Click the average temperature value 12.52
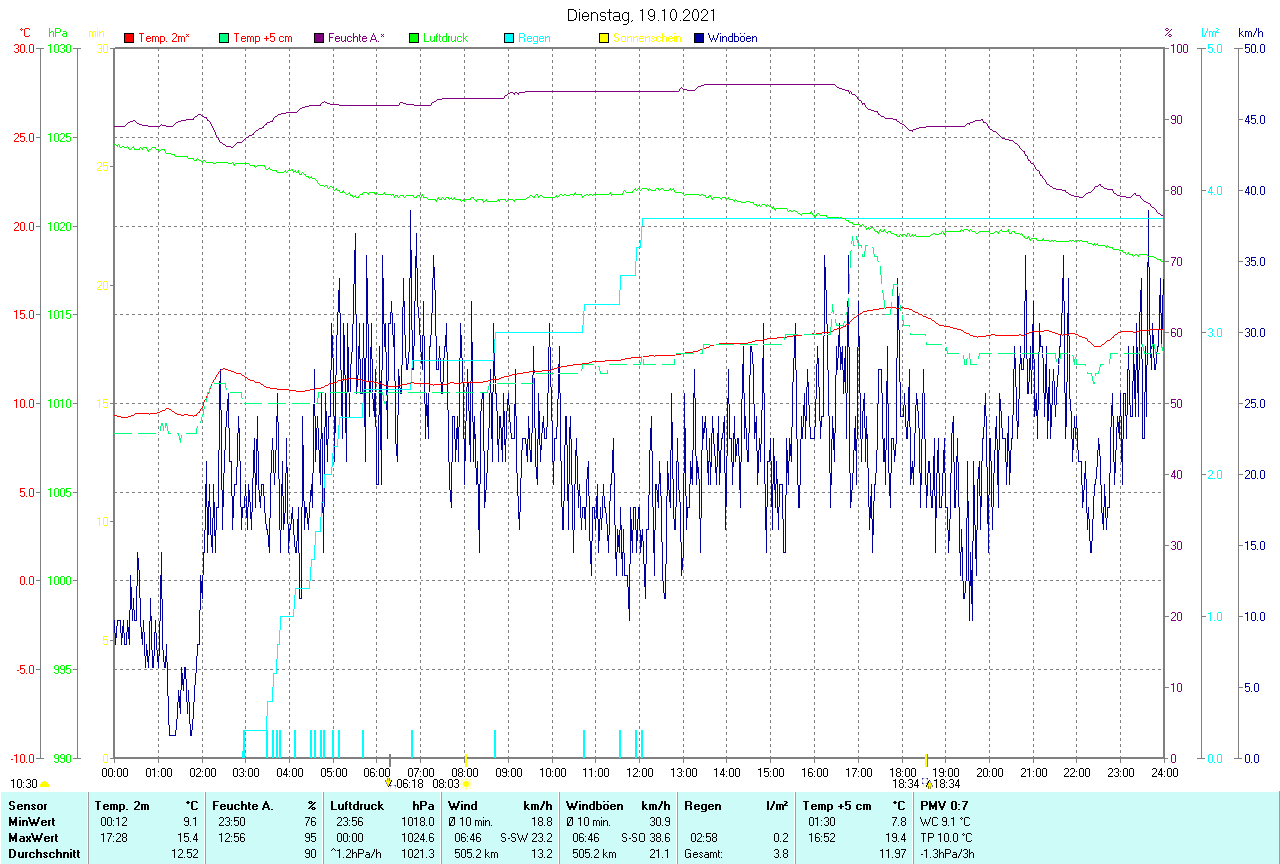Image resolution: width=1280 pixels, height=864 pixels. pos(185,854)
